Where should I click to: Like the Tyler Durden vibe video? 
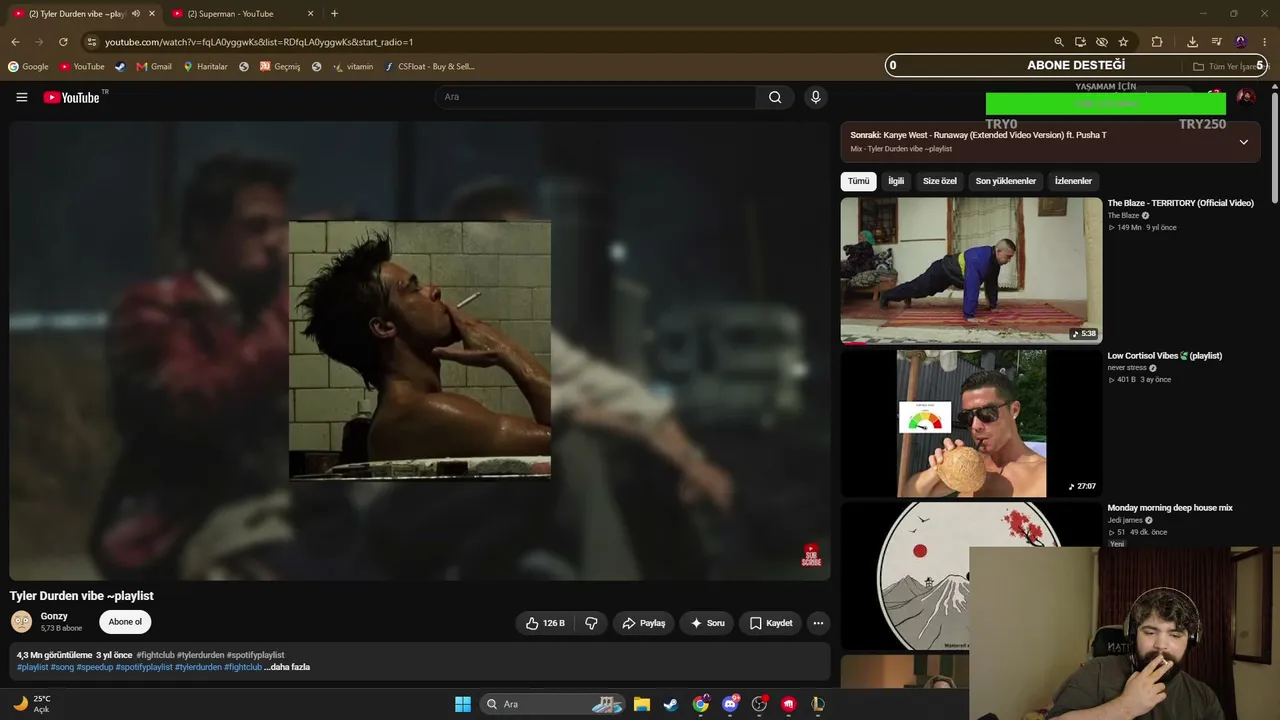point(545,623)
